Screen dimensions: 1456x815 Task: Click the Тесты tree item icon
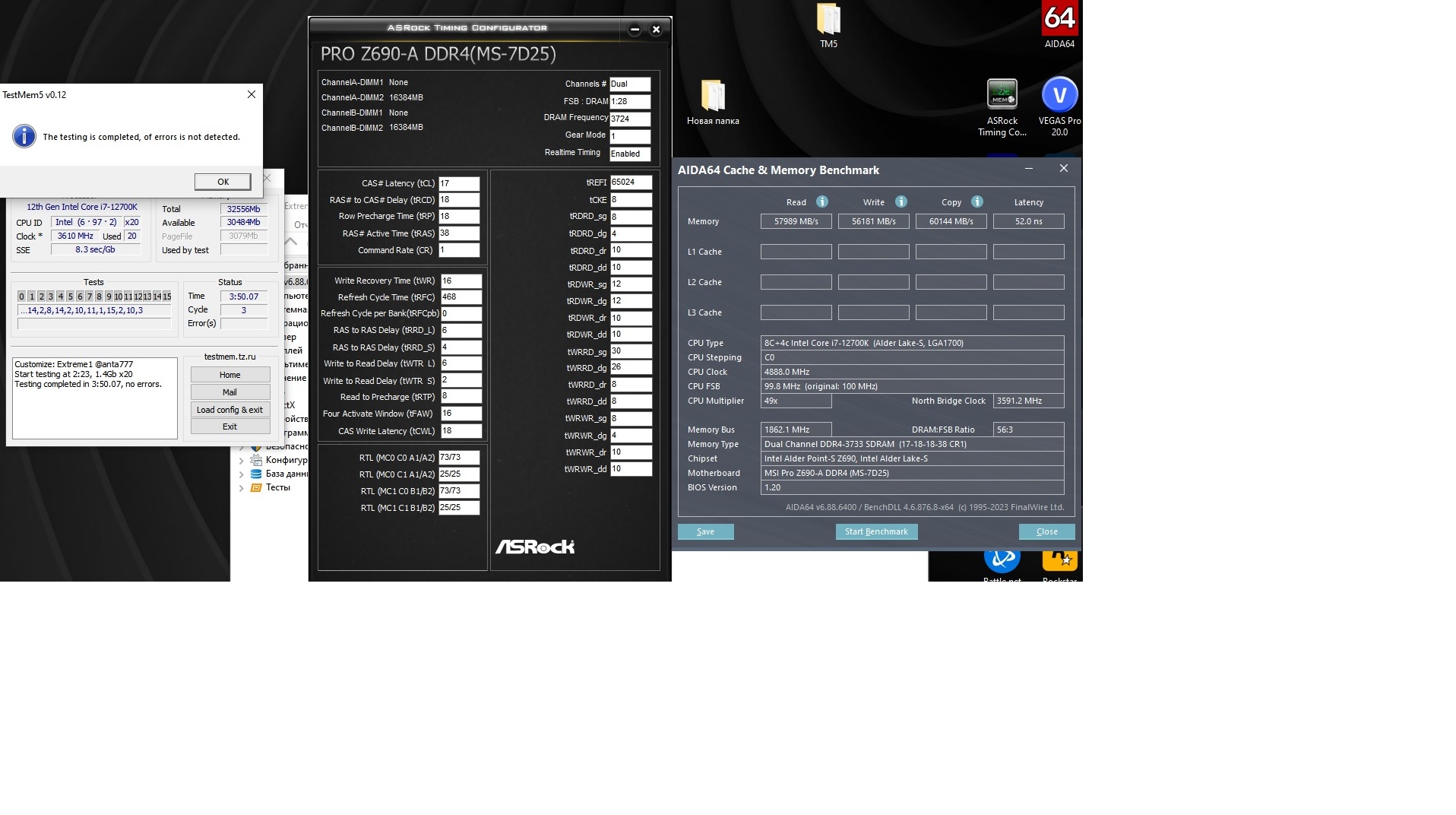[256, 487]
